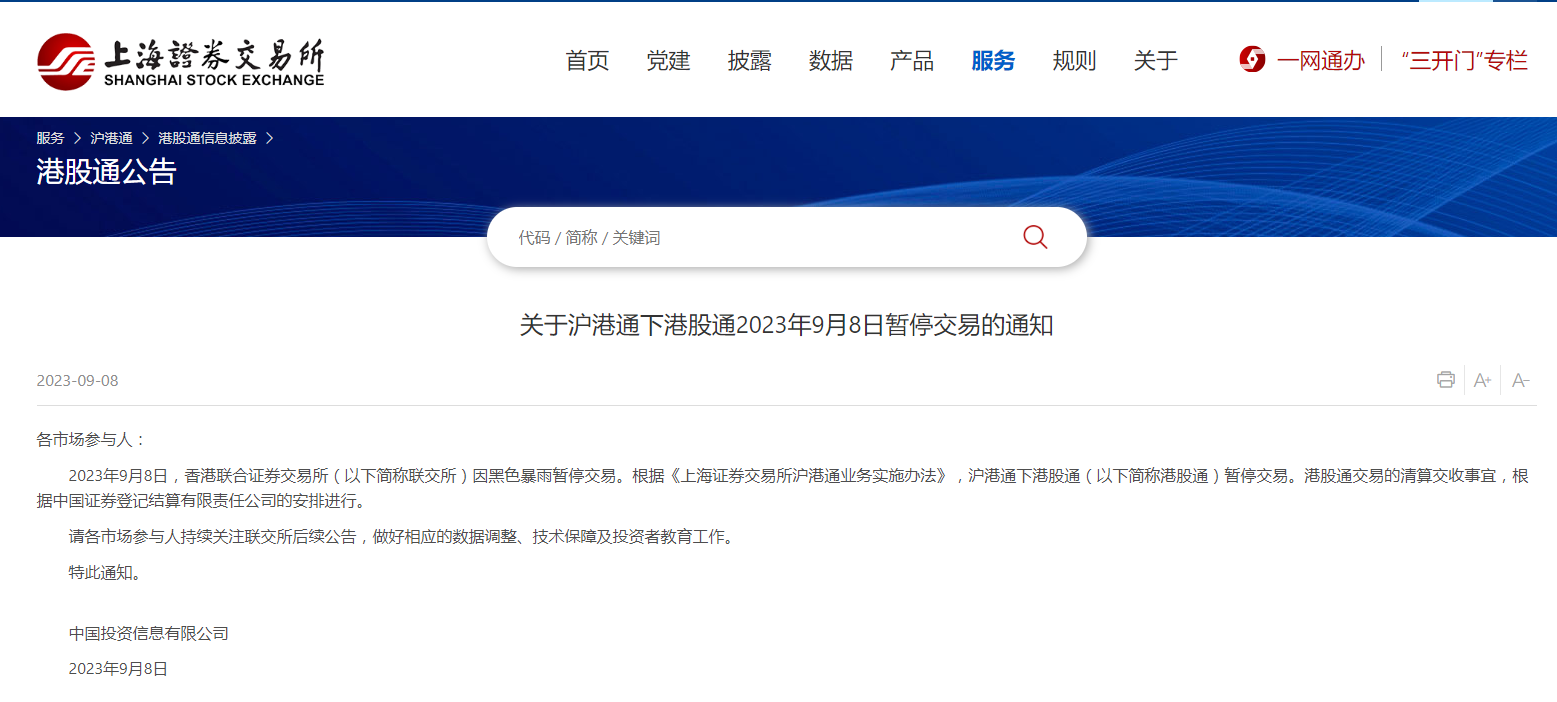
Task: Go to 港股通信息披露 in breadcrumb
Action: 207,138
